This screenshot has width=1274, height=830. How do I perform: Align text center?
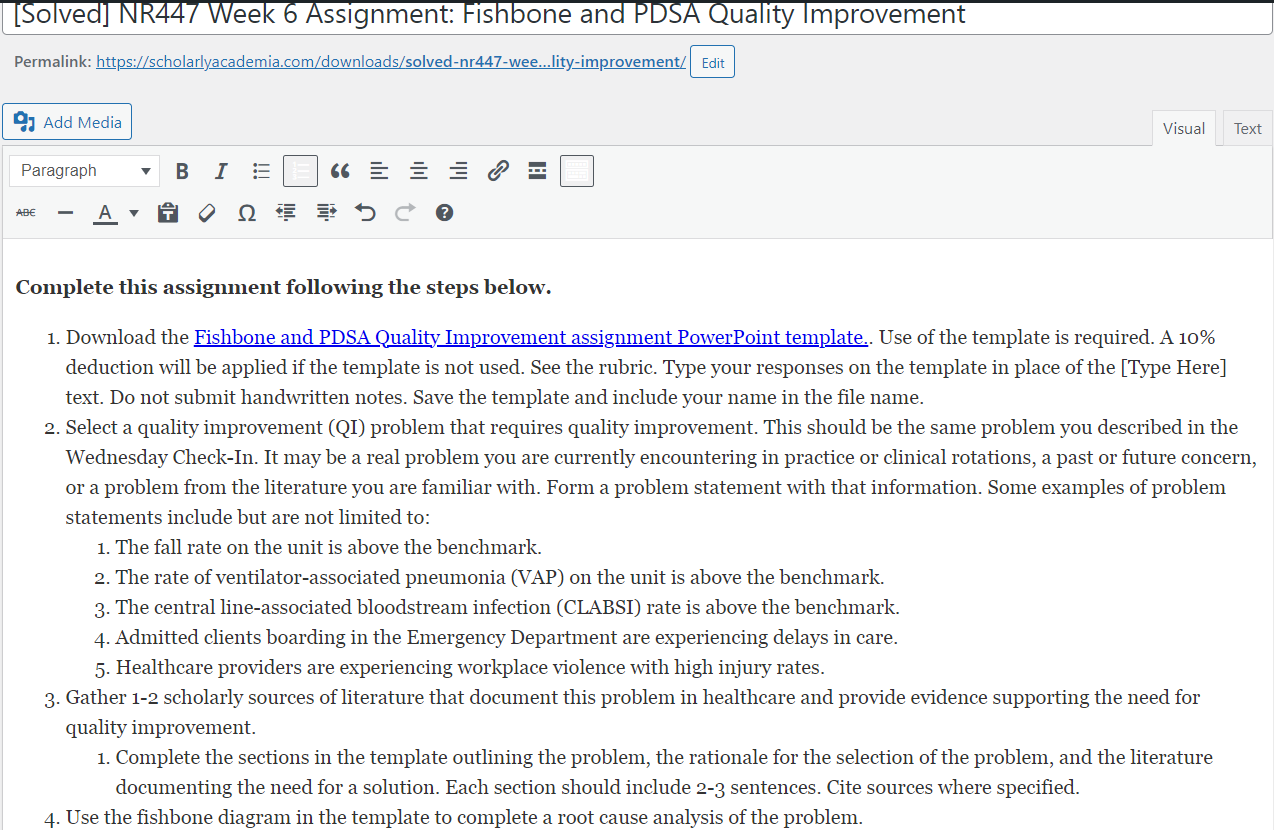(419, 171)
